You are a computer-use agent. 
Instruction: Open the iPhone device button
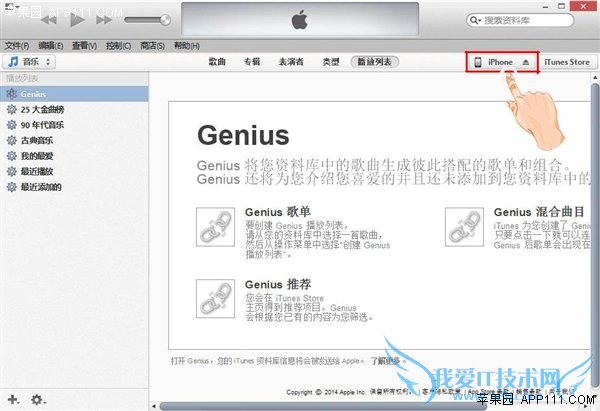coord(502,62)
